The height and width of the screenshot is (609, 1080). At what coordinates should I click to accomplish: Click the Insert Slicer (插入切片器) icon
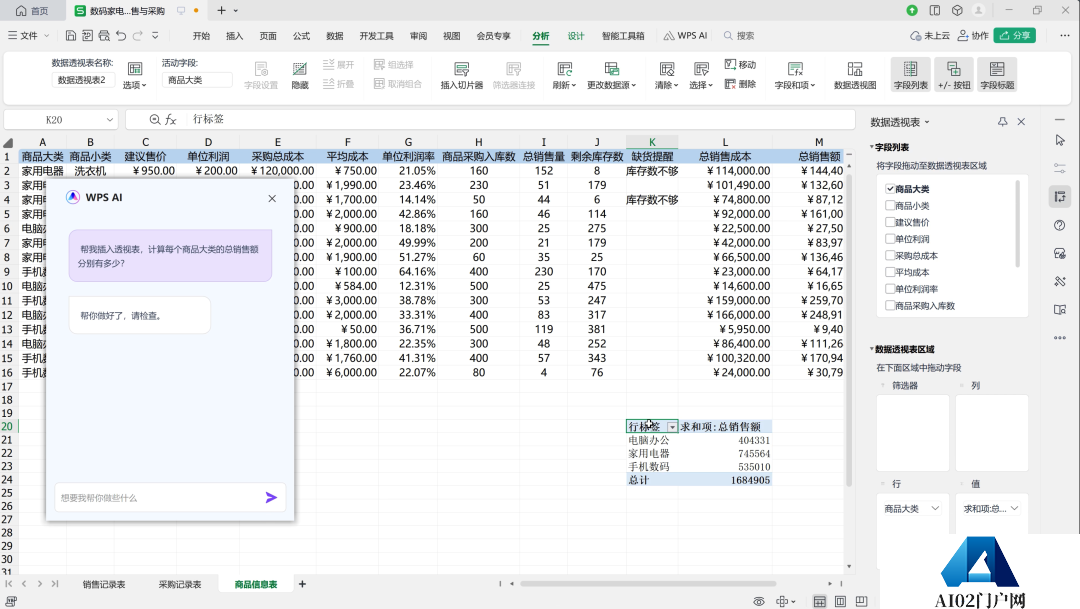[x=461, y=70]
